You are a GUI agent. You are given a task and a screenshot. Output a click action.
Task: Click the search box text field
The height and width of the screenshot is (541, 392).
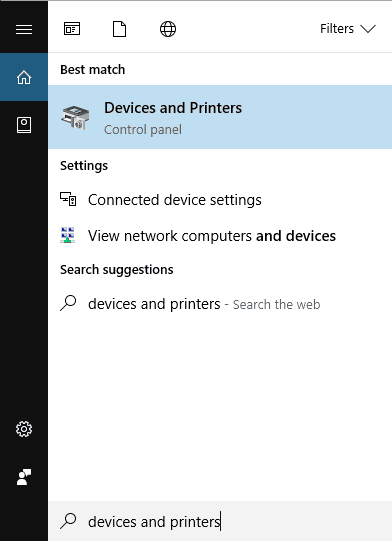(x=220, y=521)
